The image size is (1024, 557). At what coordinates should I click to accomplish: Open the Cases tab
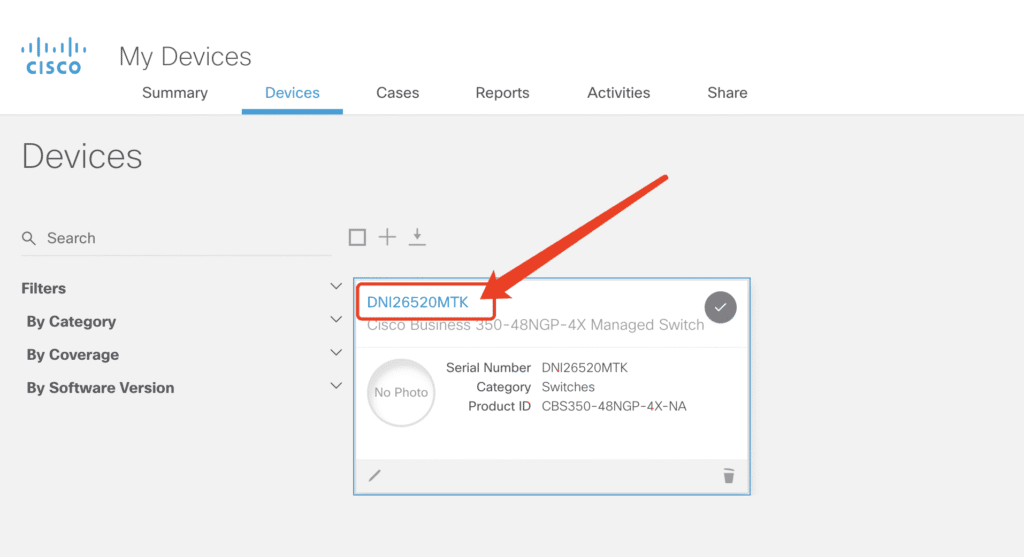tap(397, 93)
